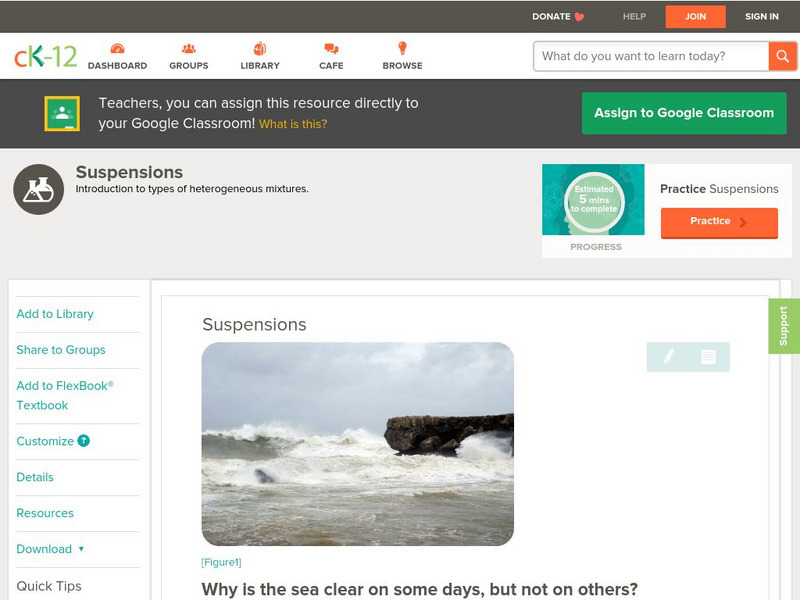This screenshot has height=600, width=800.
Task: Click the BROWSE menu label
Action: (x=403, y=66)
